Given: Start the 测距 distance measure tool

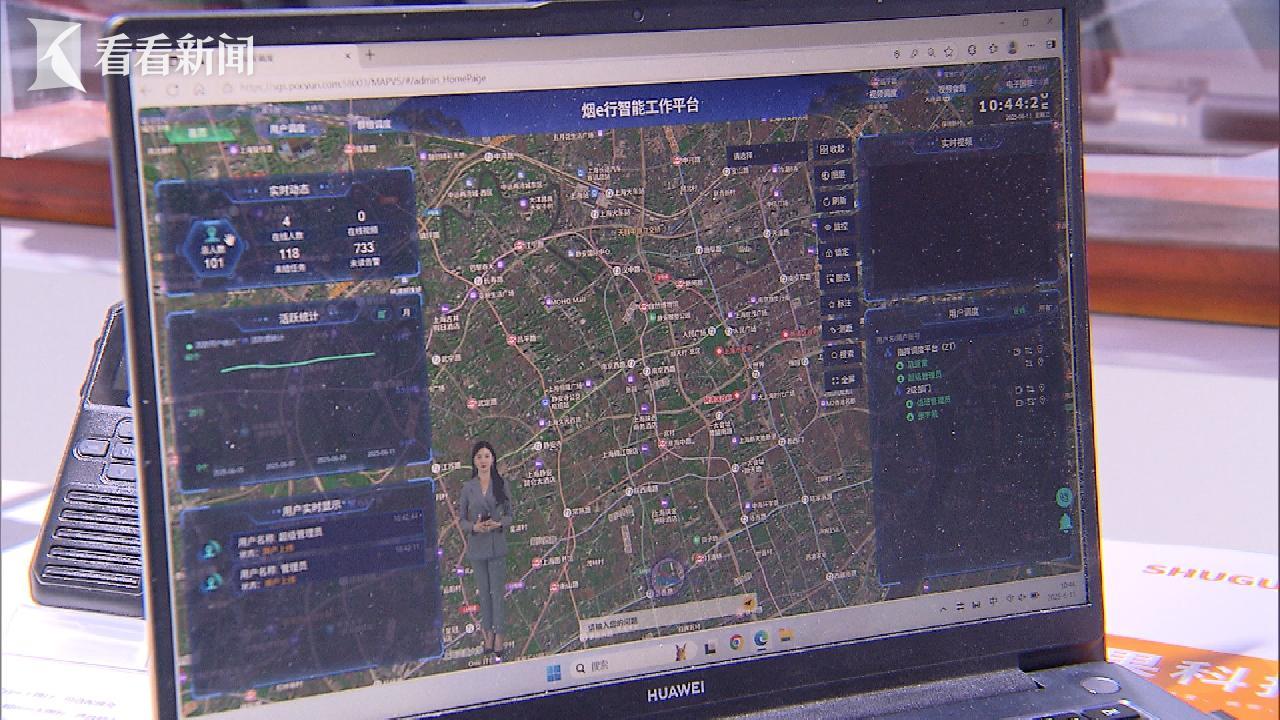Looking at the screenshot, I should pos(841,328).
